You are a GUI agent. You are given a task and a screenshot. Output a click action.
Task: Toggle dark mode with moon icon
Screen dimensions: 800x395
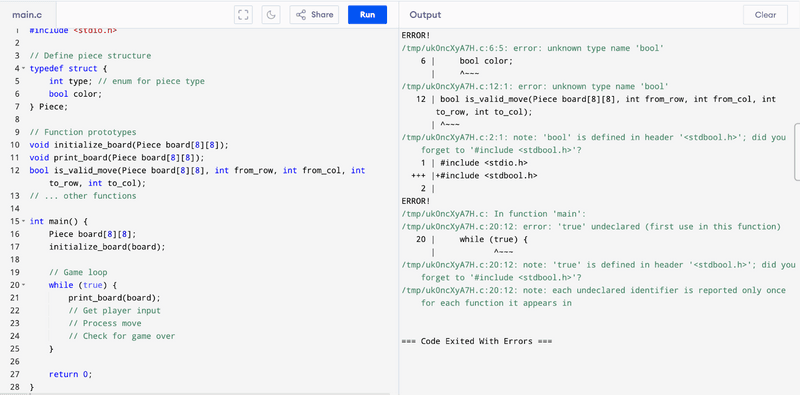(x=271, y=15)
